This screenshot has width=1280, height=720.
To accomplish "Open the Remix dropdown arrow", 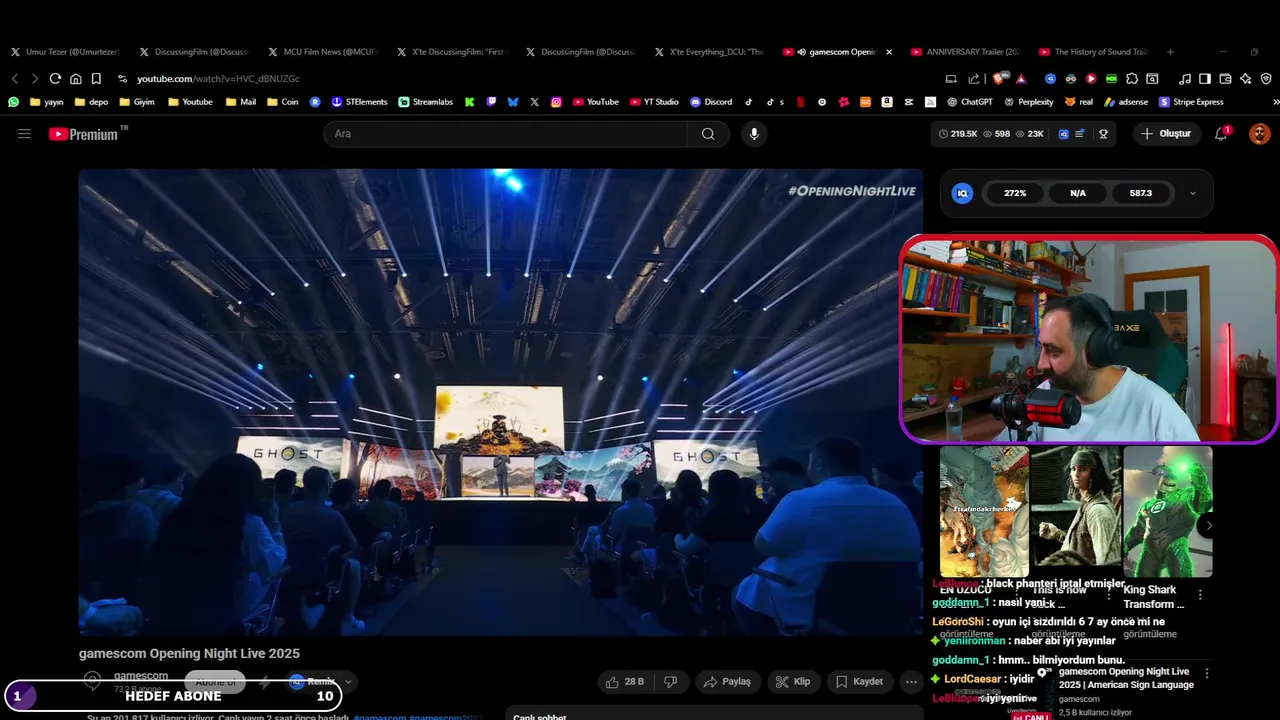I will pos(348,682).
